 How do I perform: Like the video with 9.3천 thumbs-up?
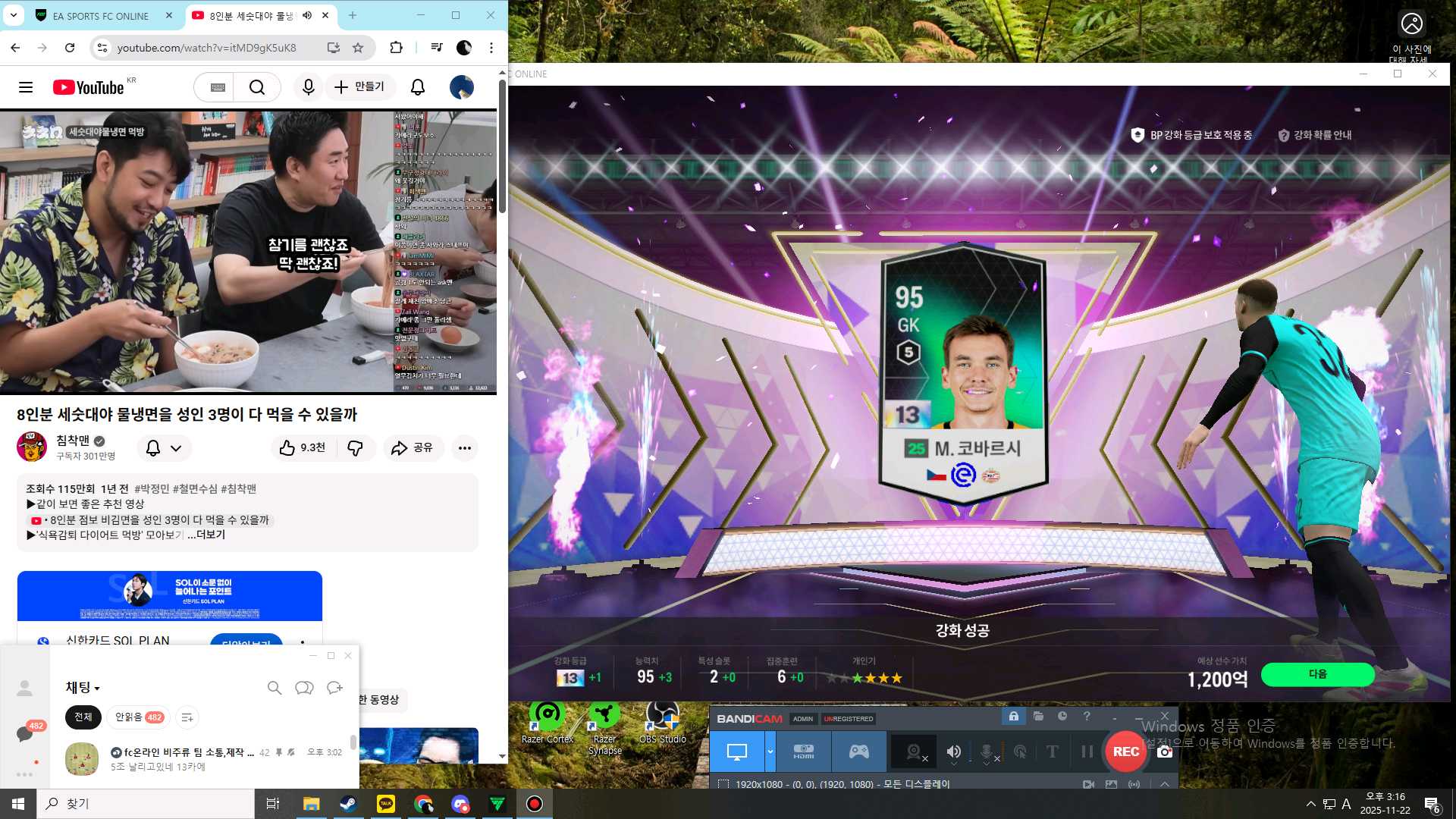tap(302, 448)
